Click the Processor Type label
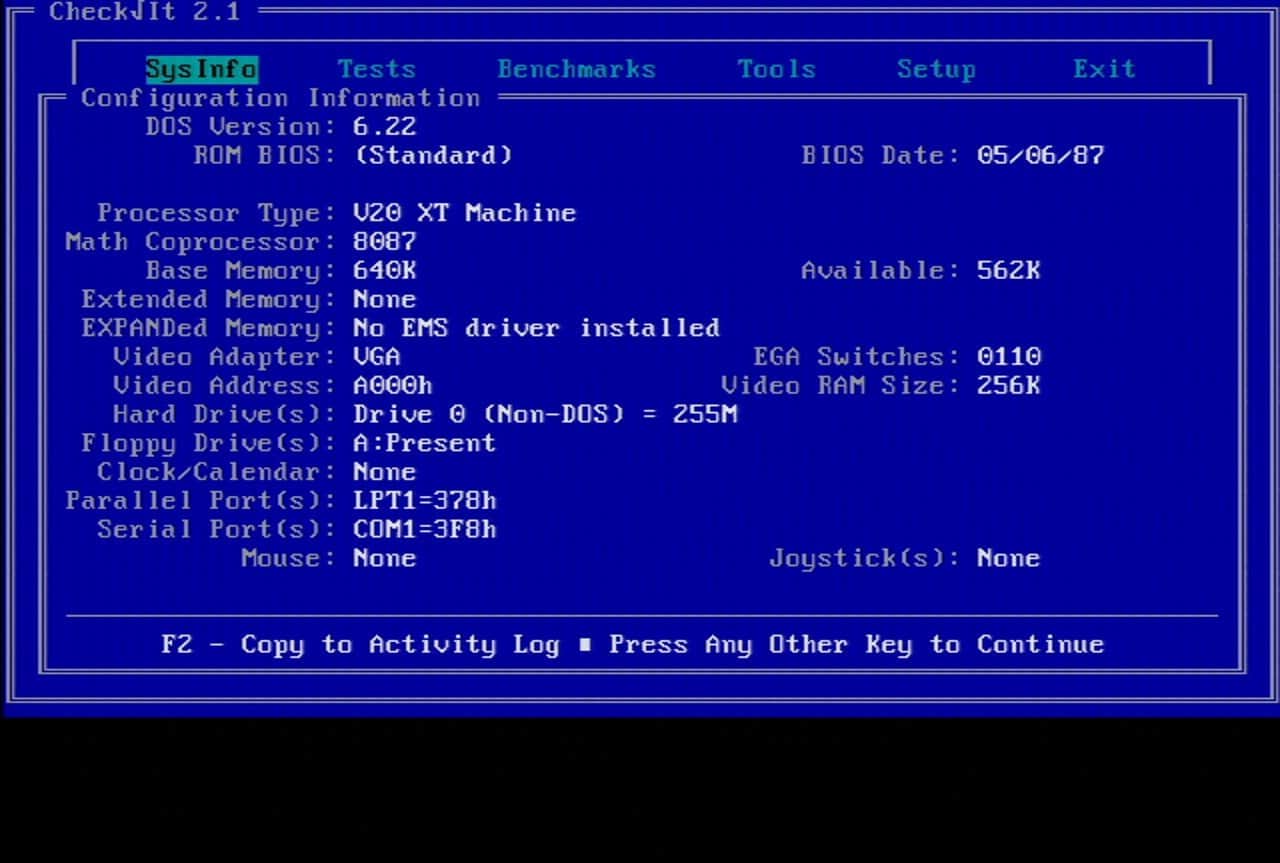This screenshot has width=1280, height=863. click(x=216, y=214)
